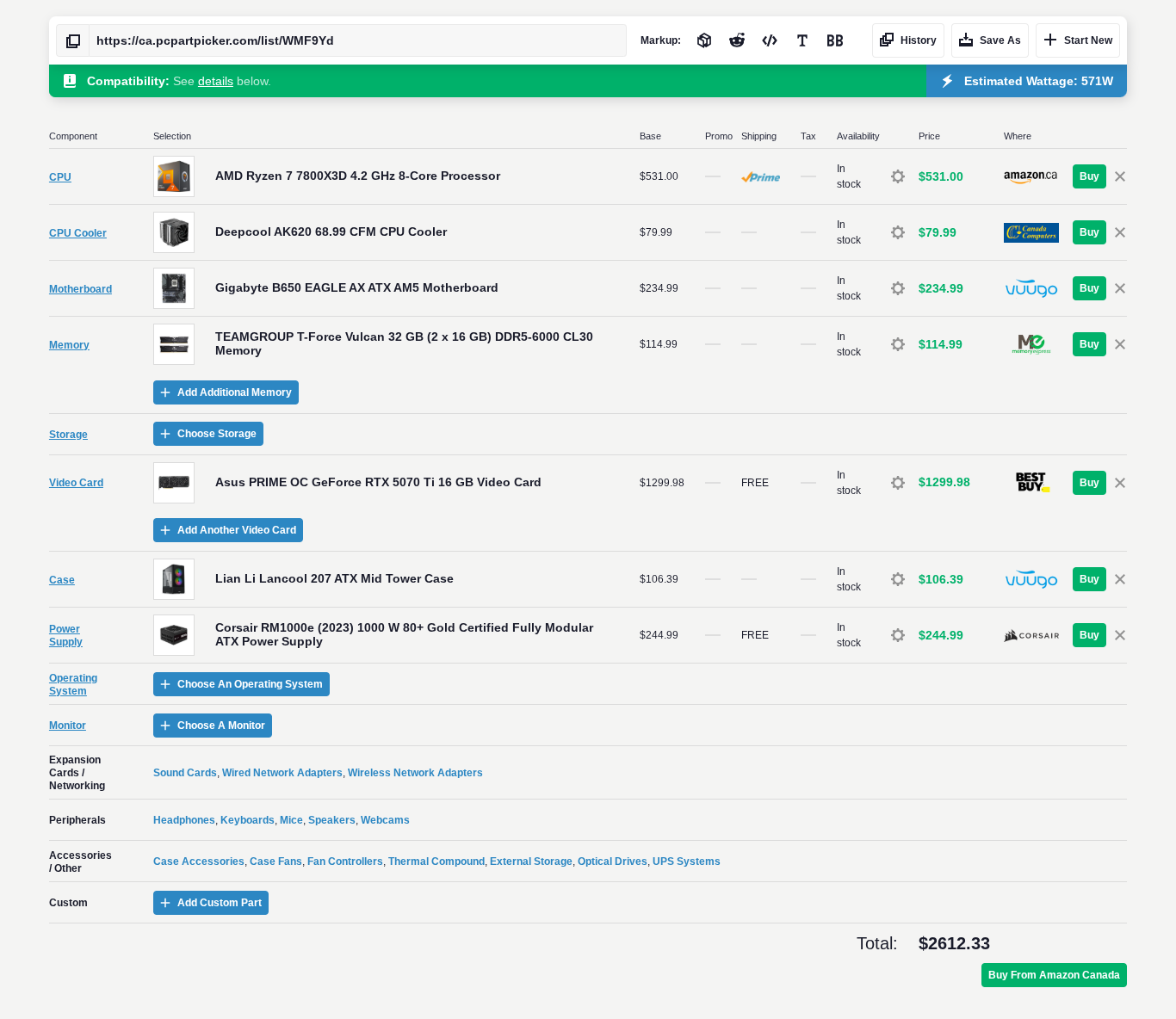Open the Video Card component link
The image size is (1176, 1019).
(x=76, y=483)
